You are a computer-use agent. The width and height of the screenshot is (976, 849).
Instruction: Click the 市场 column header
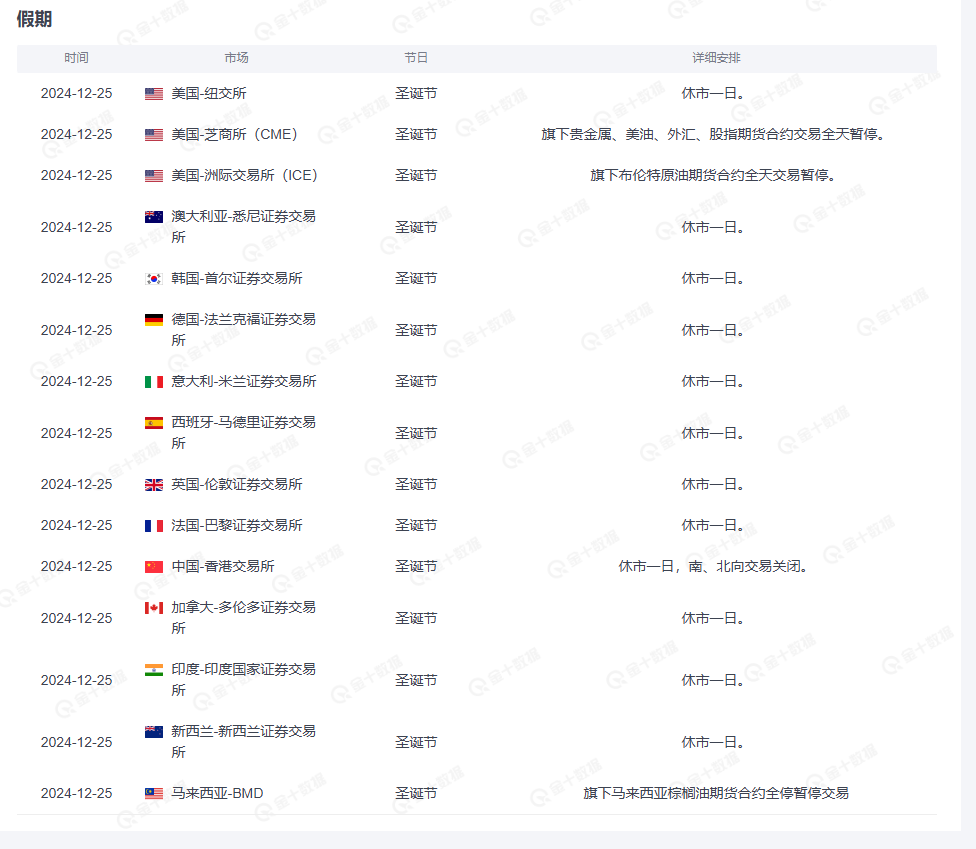point(237,58)
